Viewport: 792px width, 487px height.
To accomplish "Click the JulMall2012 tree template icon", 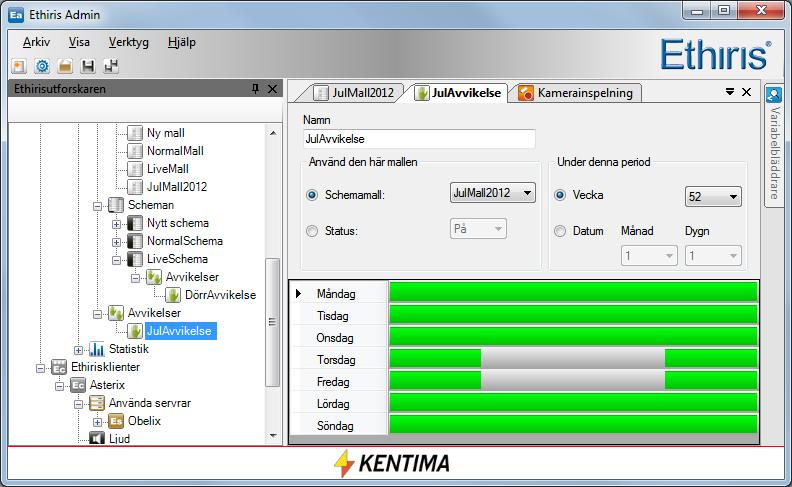I will (135, 187).
